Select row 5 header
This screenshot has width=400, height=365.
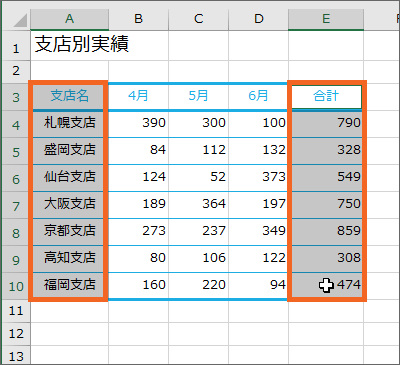pyautogui.click(x=16, y=151)
